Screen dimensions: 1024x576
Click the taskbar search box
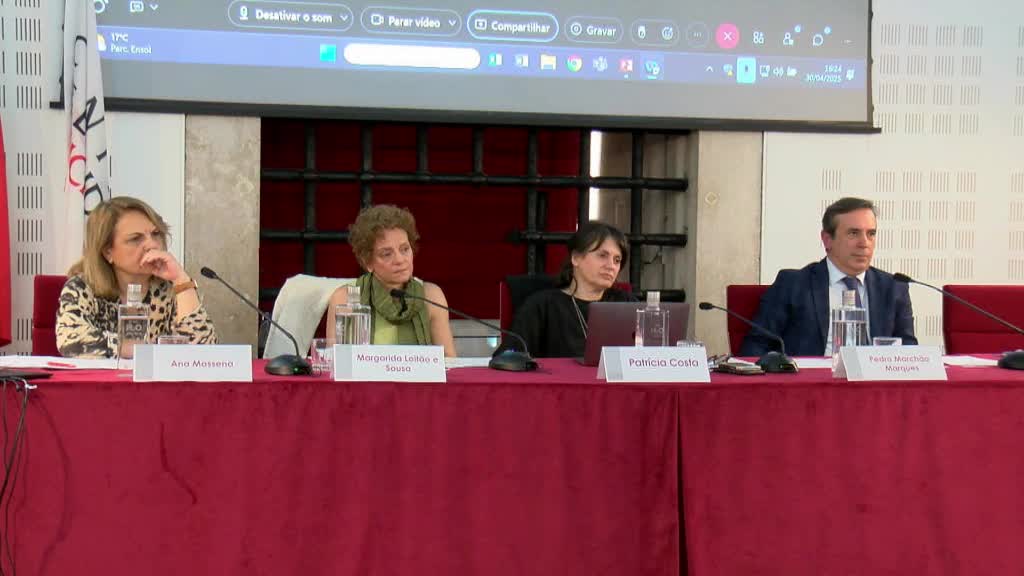coord(412,57)
